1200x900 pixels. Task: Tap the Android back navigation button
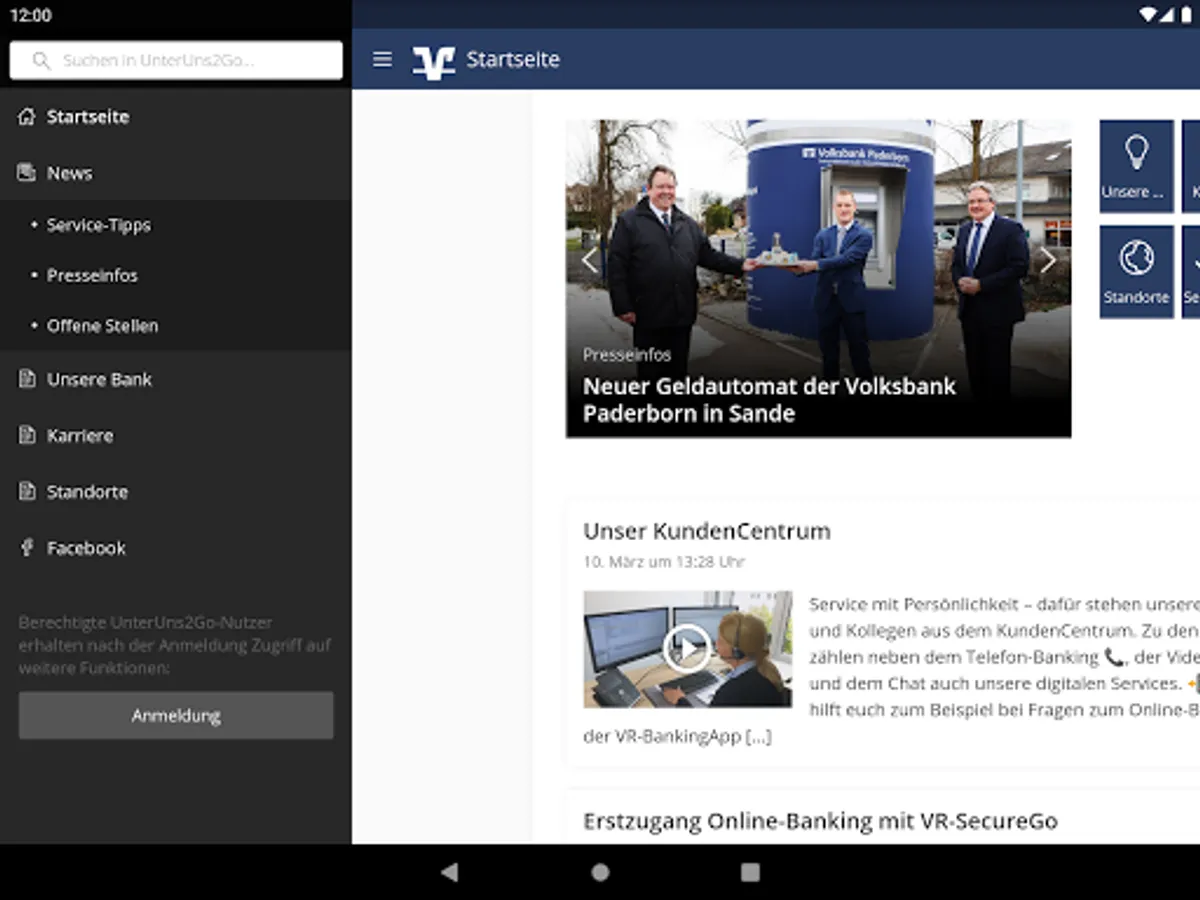(449, 872)
